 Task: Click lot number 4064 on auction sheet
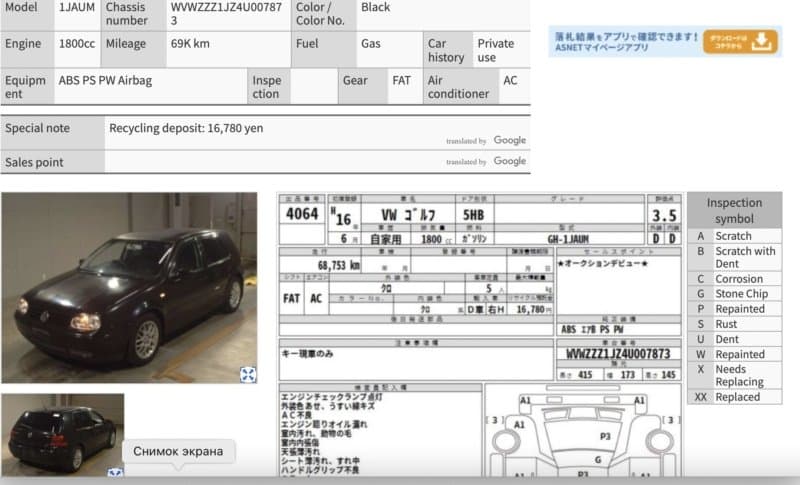302,214
